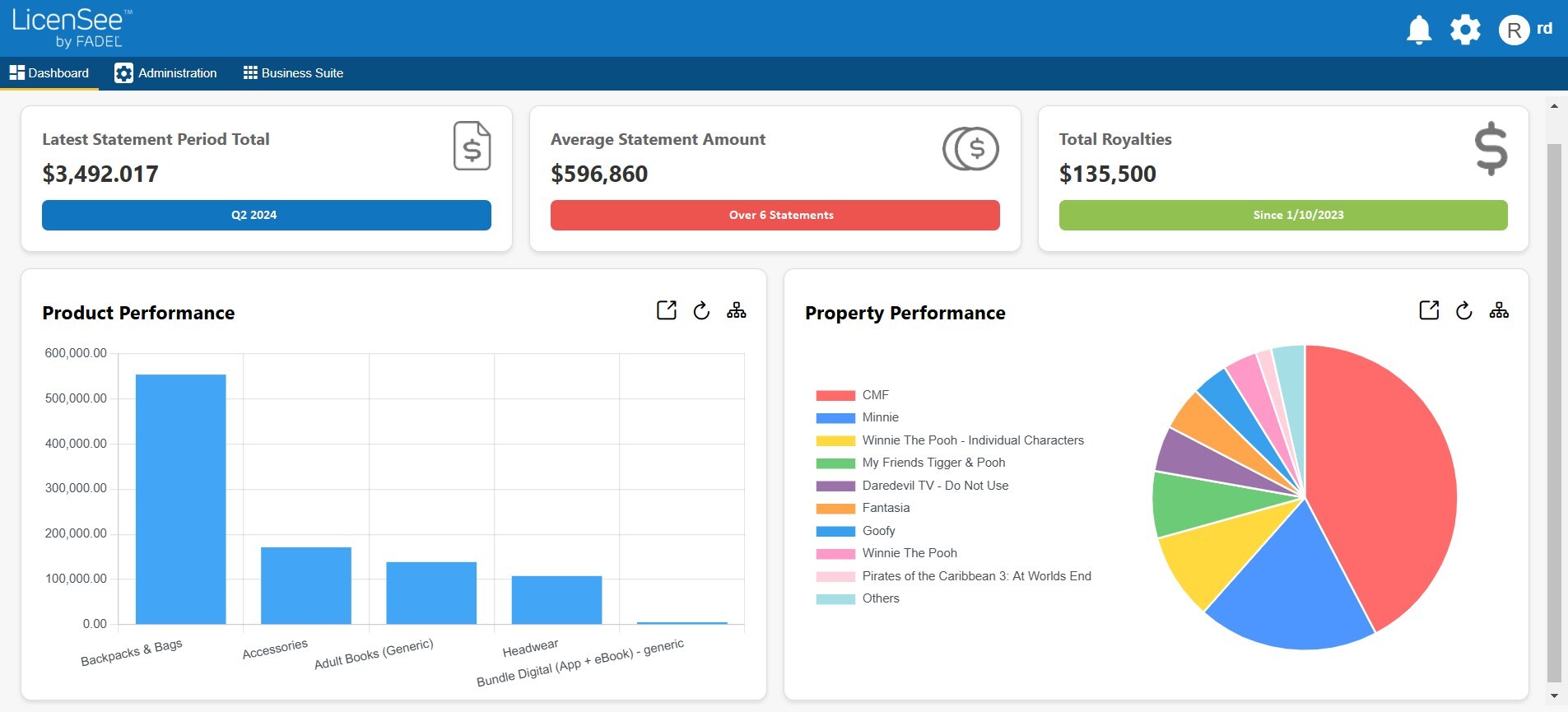Open Property Performance in new window
The height and width of the screenshot is (712, 1568).
pyautogui.click(x=1430, y=310)
